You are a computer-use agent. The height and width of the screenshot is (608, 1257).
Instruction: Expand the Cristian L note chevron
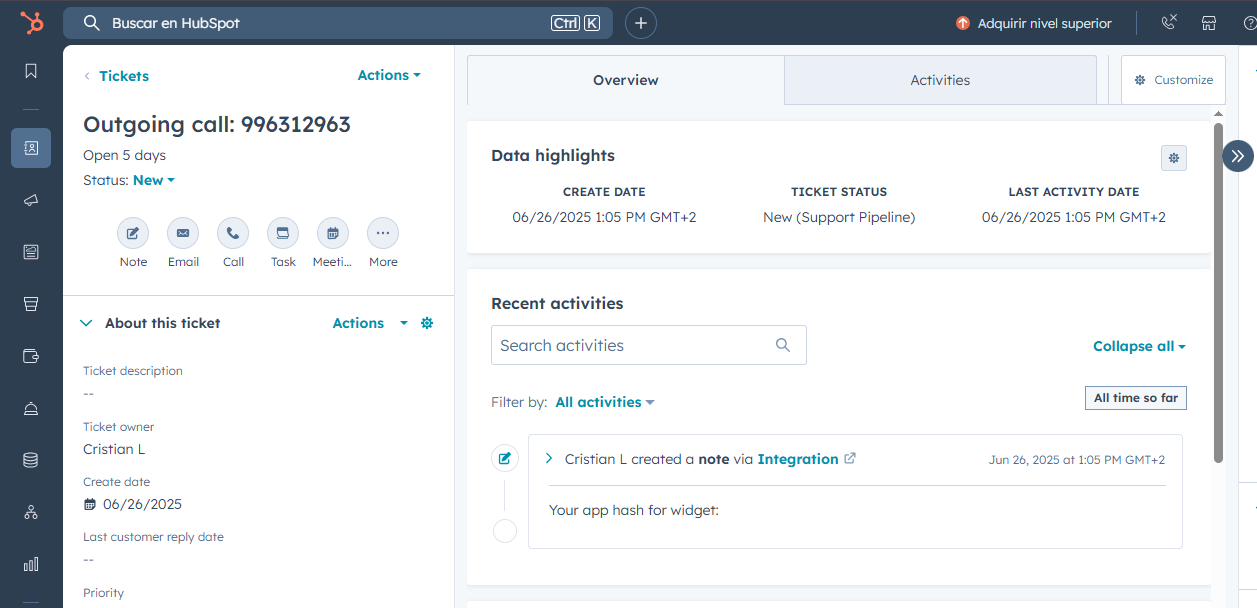point(549,459)
